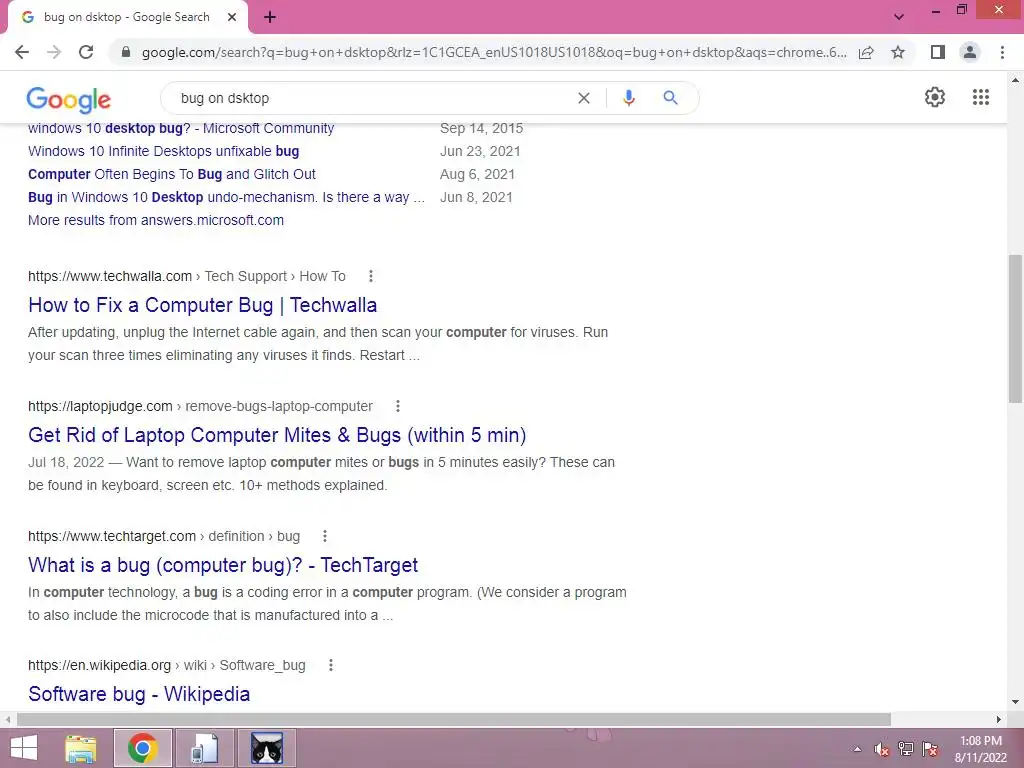Open the en.wikipedia.org result options menu
Screen dimensions: 1024x768
tap(331, 665)
